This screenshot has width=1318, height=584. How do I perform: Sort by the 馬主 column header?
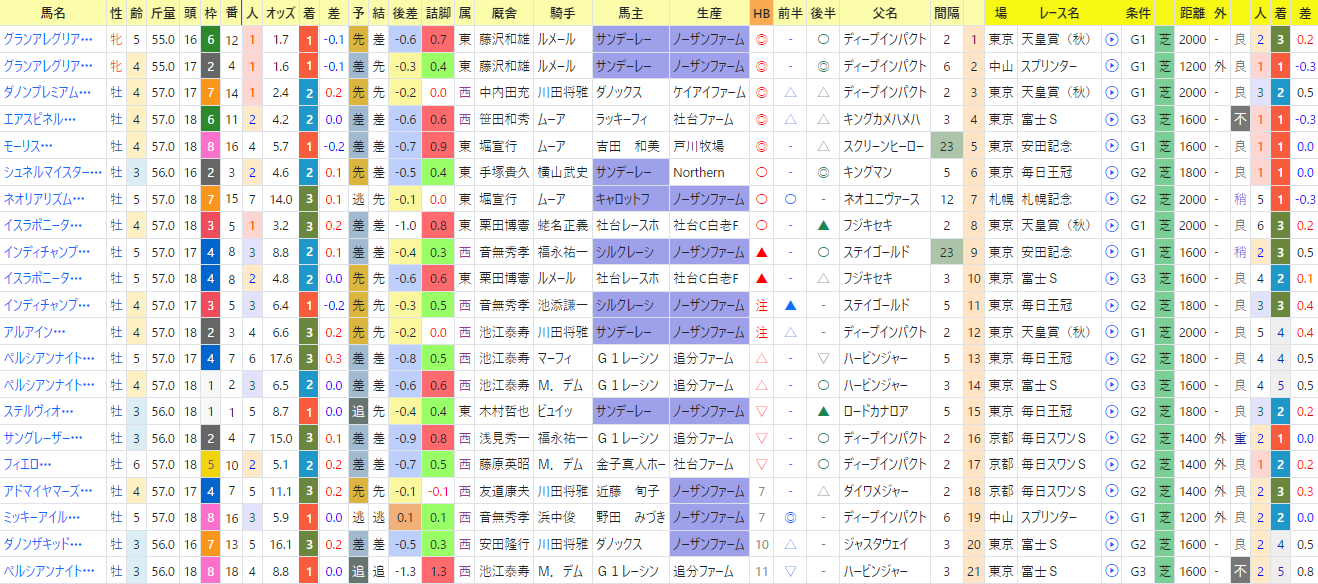(630, 13)
